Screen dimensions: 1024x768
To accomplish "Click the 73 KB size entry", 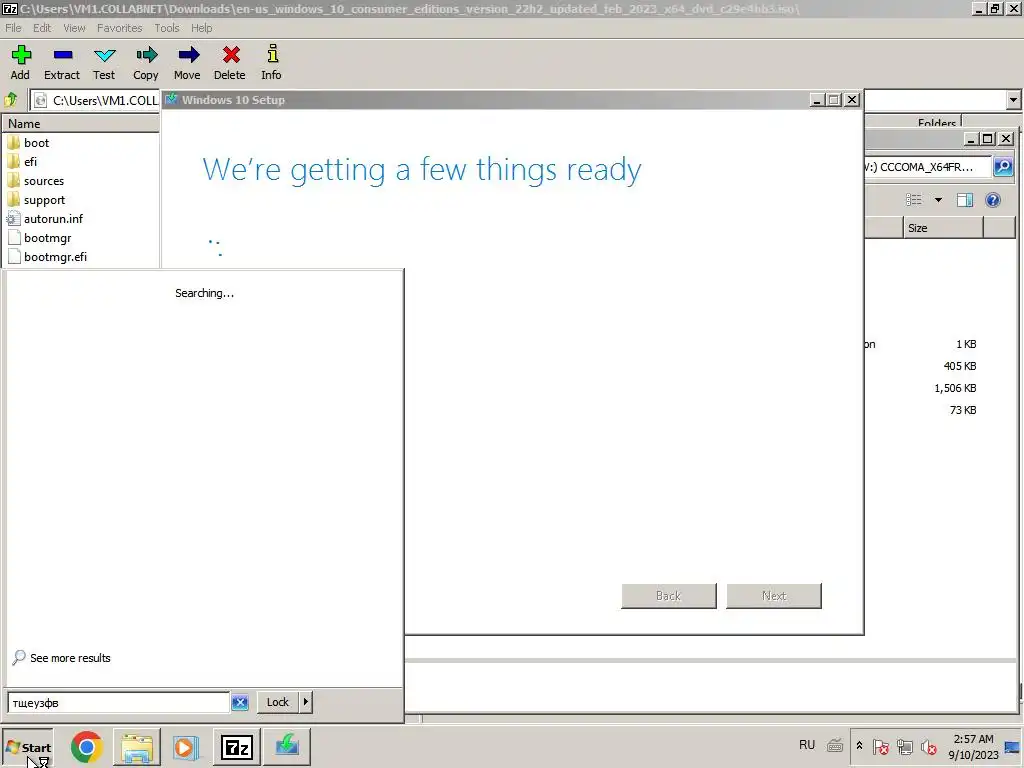I will [x=963, y=410].
